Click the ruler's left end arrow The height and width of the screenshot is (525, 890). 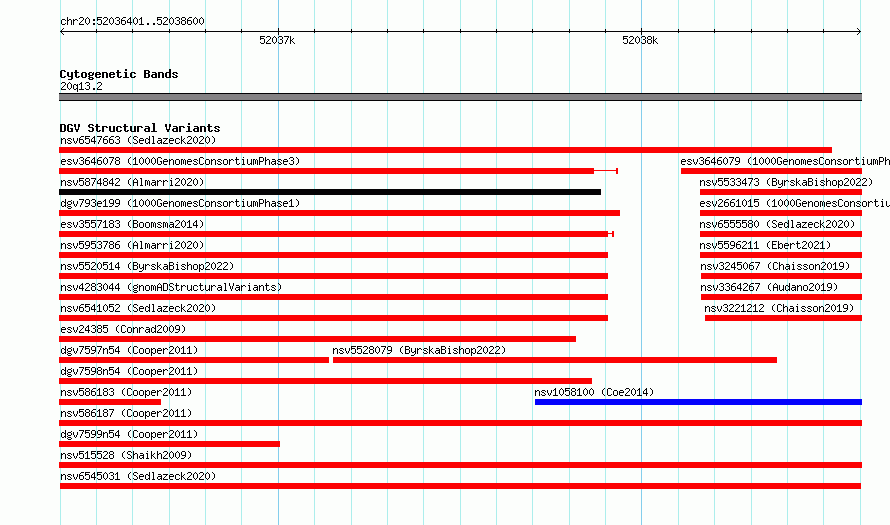(x=62, y=31)
